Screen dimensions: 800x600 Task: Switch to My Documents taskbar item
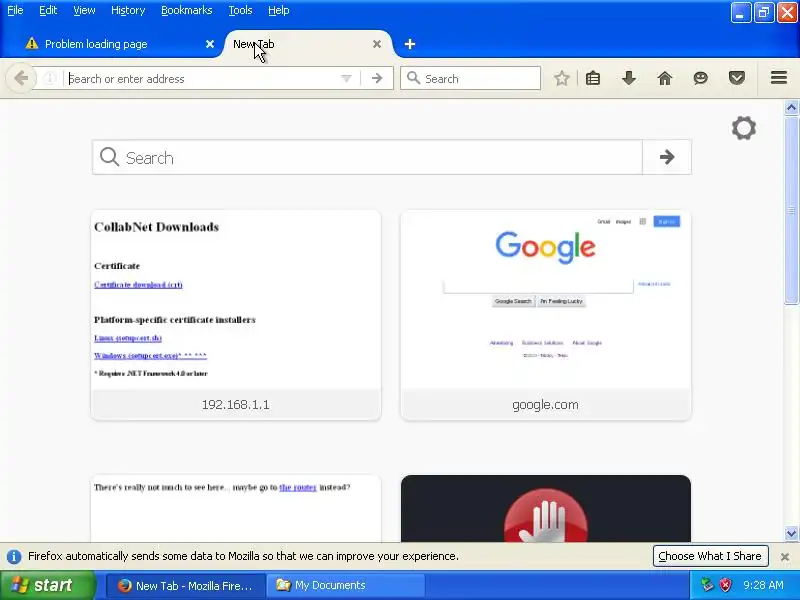tap(347, 586)
